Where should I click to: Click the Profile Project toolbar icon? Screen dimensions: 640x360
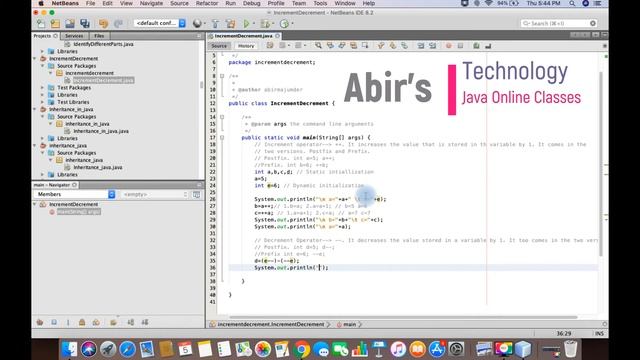pos(284,24)
